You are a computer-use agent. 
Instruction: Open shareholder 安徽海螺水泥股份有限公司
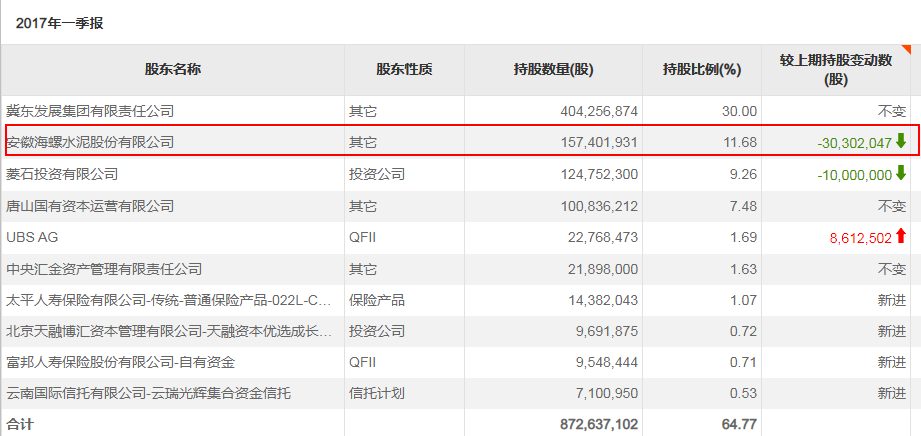[90, 142]
